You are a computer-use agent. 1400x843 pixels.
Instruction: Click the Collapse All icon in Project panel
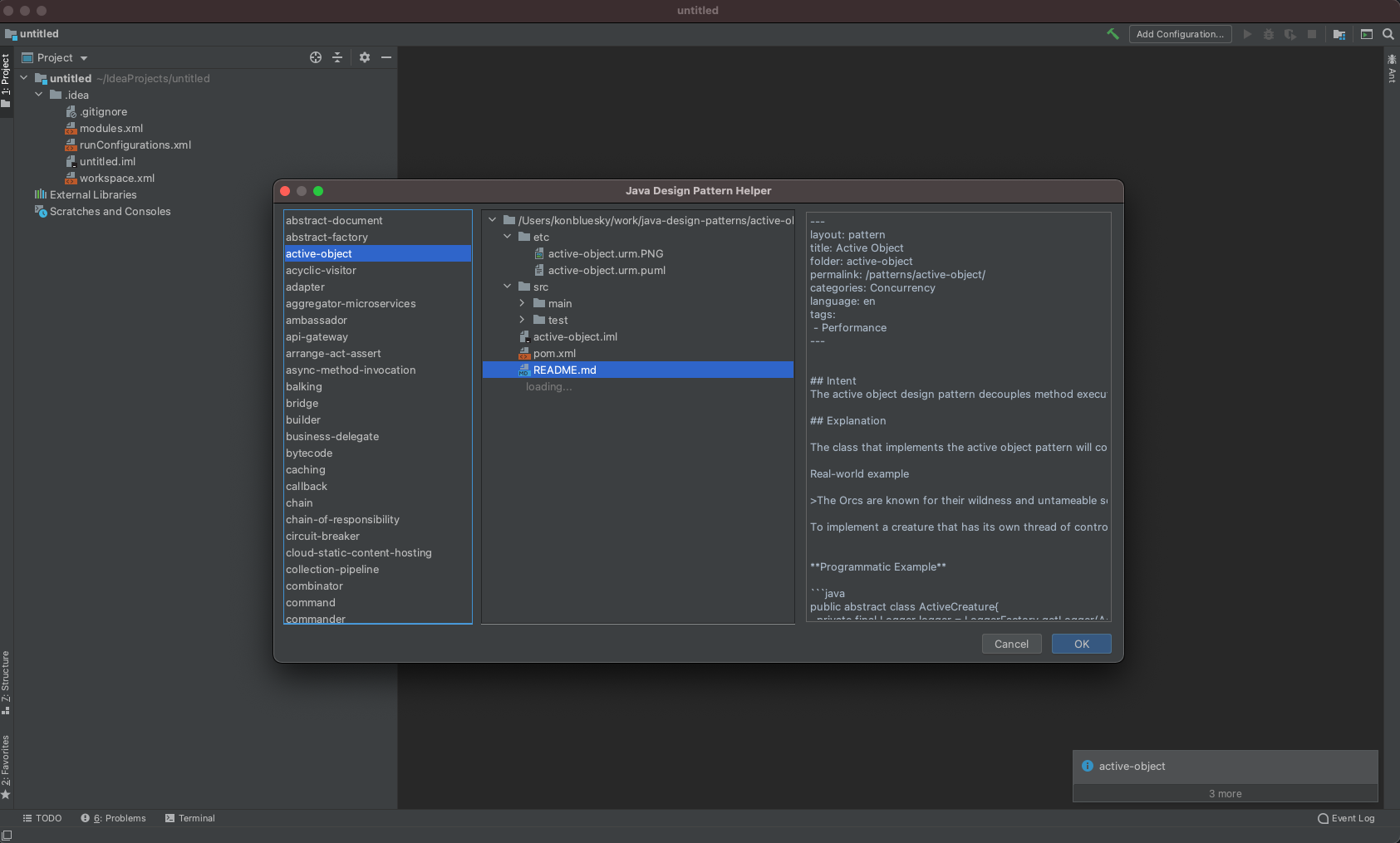click(337, 57)
